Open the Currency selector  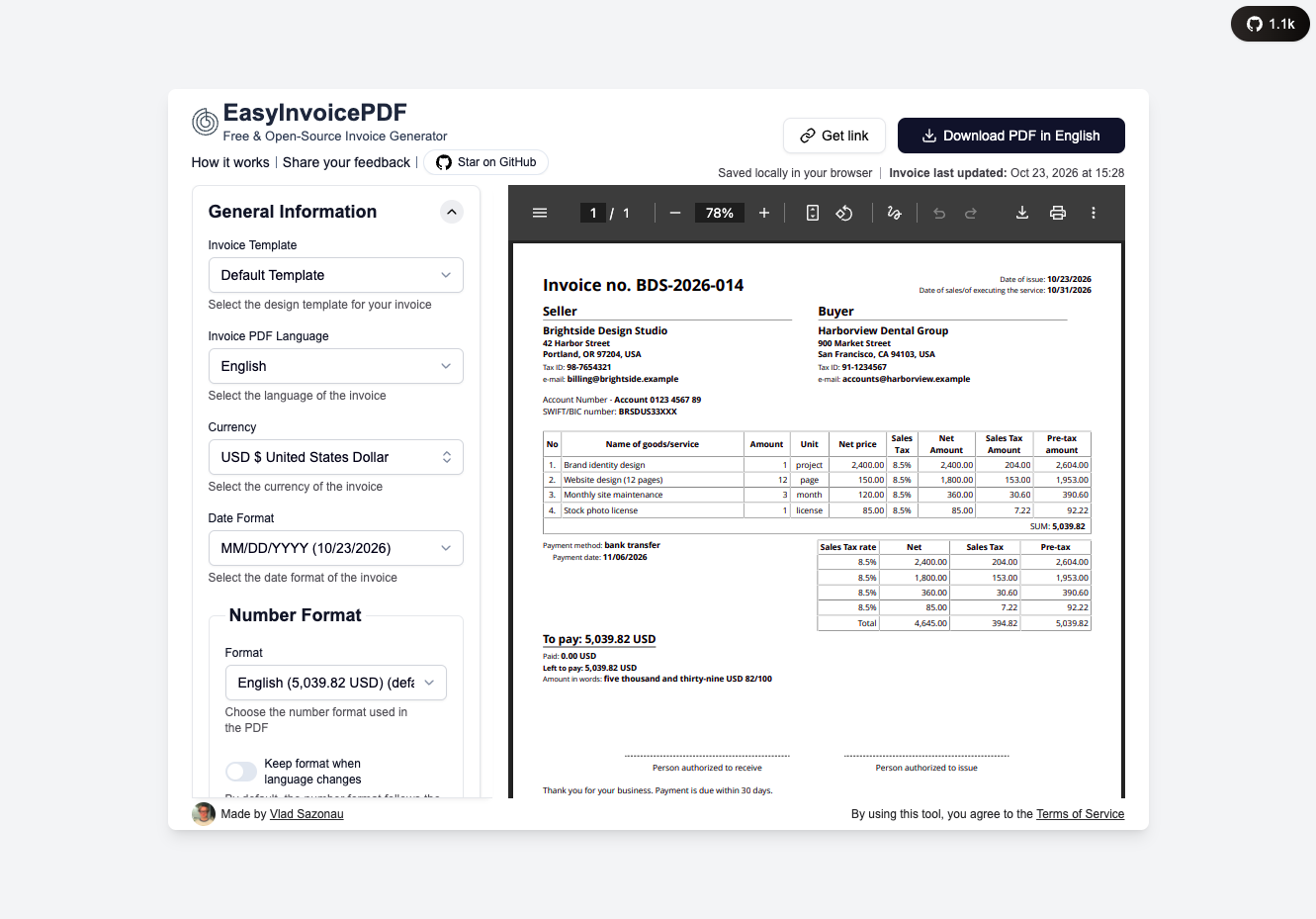[336, 457]
